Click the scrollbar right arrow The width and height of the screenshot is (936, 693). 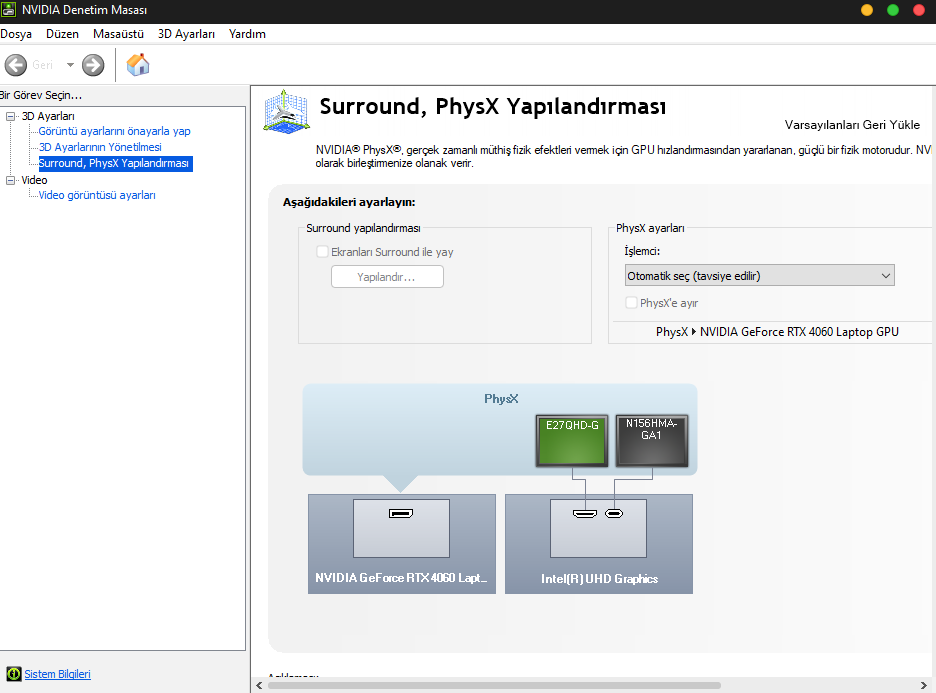[923, 685]
